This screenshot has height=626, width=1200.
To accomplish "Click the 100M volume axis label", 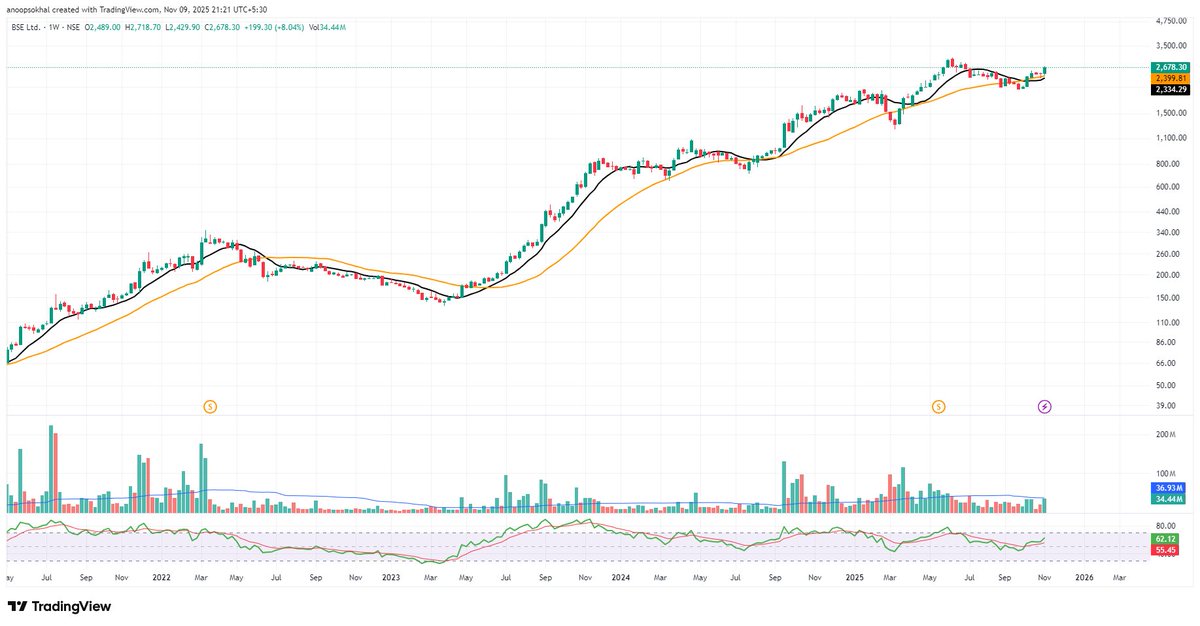I will 1166,473.
